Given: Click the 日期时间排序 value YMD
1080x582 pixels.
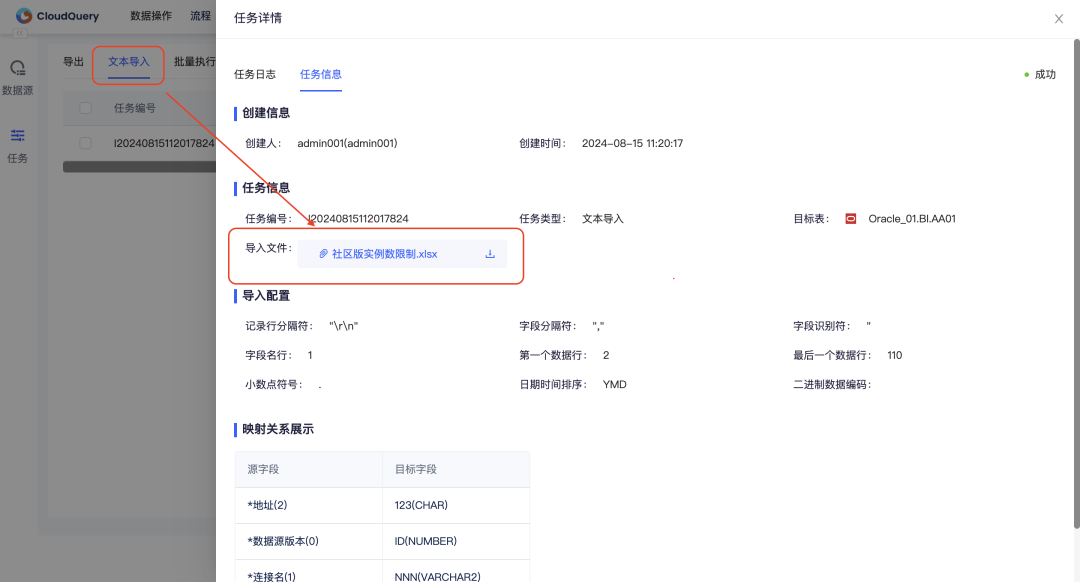Looking at the screenshot, I should tap(614, 384).
